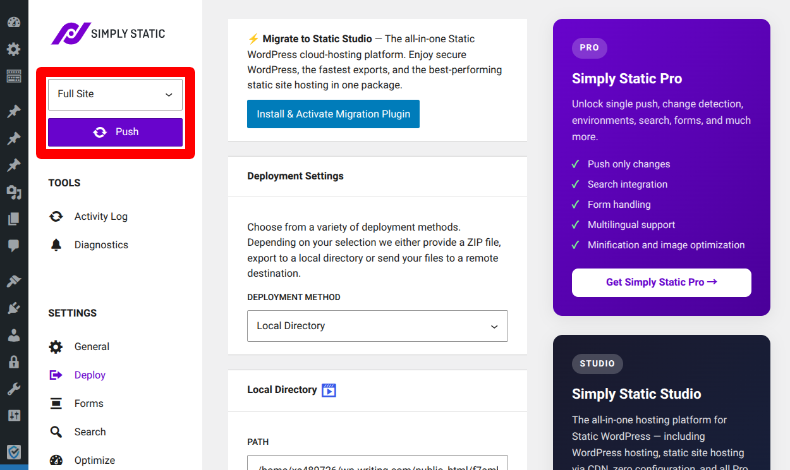This screenshot has width=790, height=470.
Task: Click the 'Form handling' feature text
Action: (x=619, y=205)
